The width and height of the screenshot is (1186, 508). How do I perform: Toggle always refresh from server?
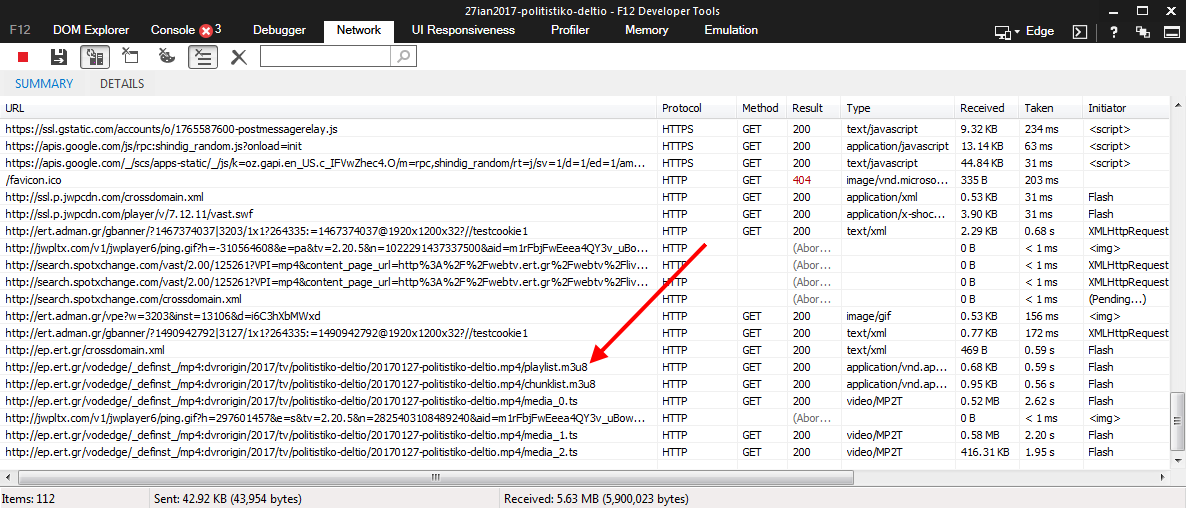coord(95,57)
